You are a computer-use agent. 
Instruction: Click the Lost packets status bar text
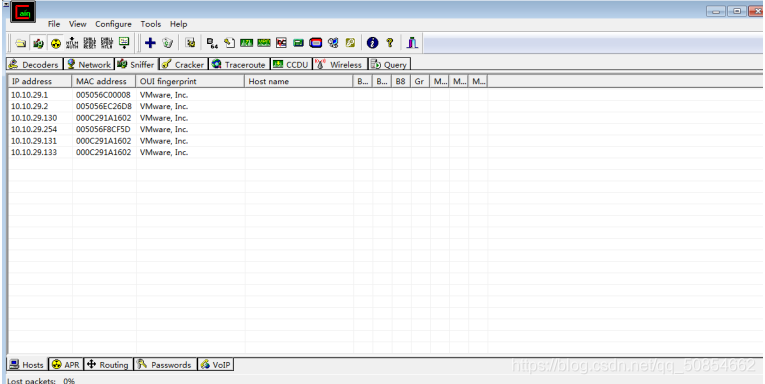point(41,381)
